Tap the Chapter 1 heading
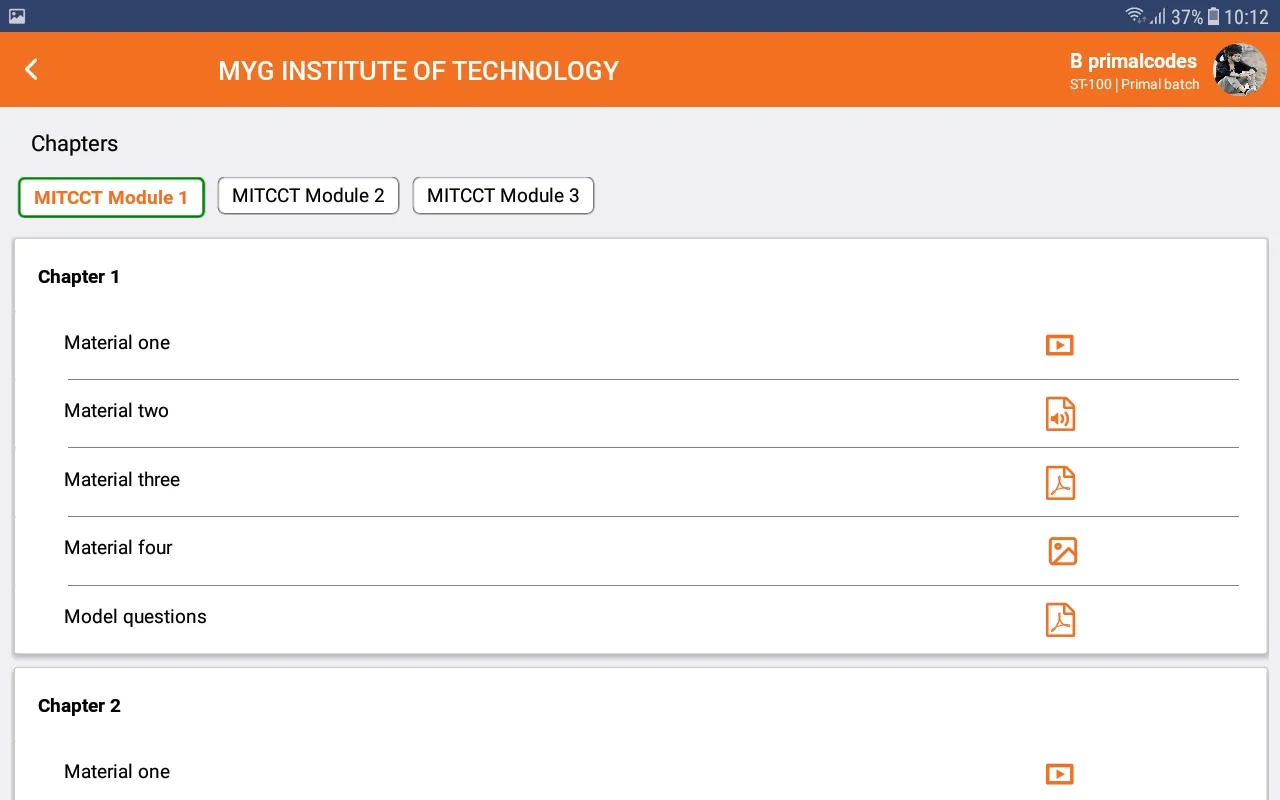 click(79, 277)
